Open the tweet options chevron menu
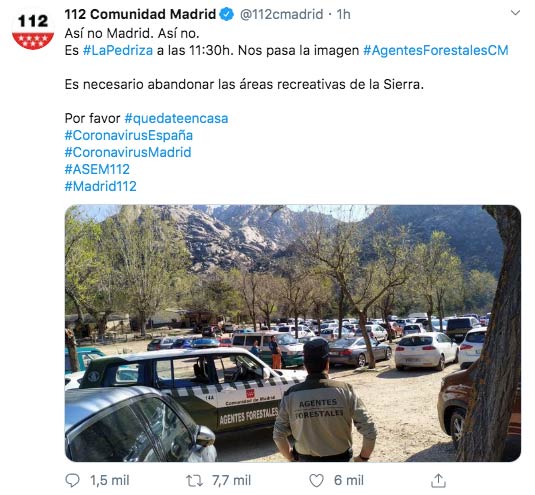Screen dimensions: 535x495 [x=515, y=13]
